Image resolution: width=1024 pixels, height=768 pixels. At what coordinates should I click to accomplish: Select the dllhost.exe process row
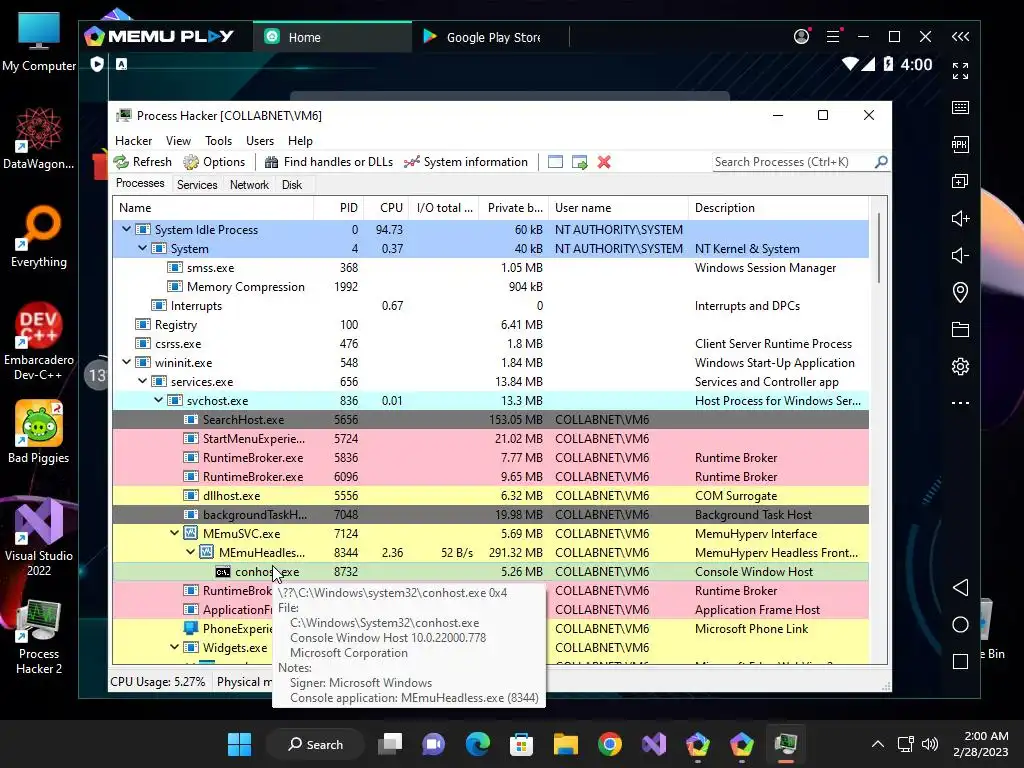[x=490, y=496]
